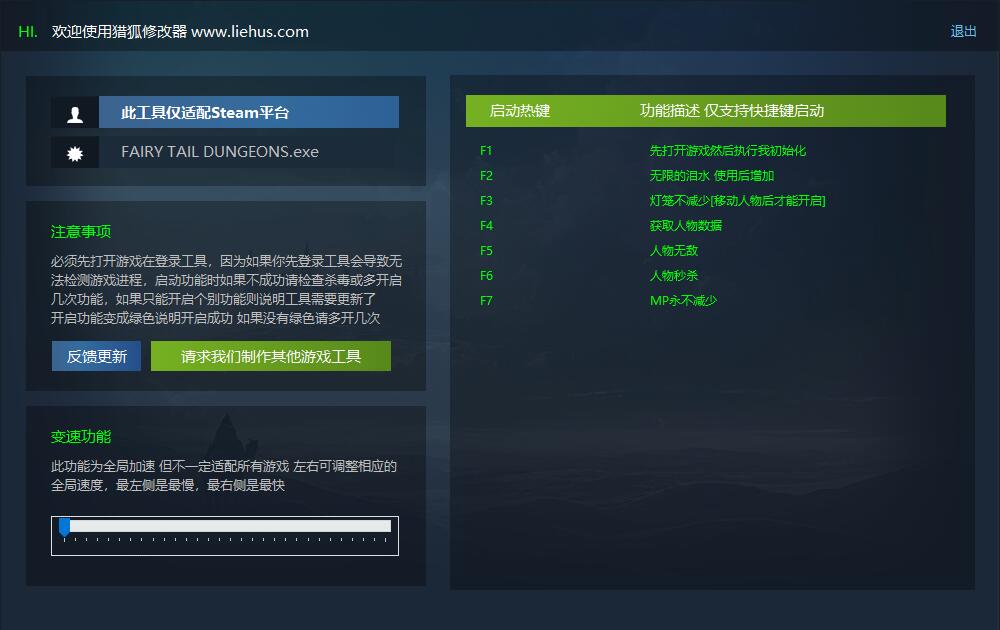This screenshot has height=630, width=1000.
Task: Click the F7 hotkey label
Action: pyautogui.click(x=486, y=300)
